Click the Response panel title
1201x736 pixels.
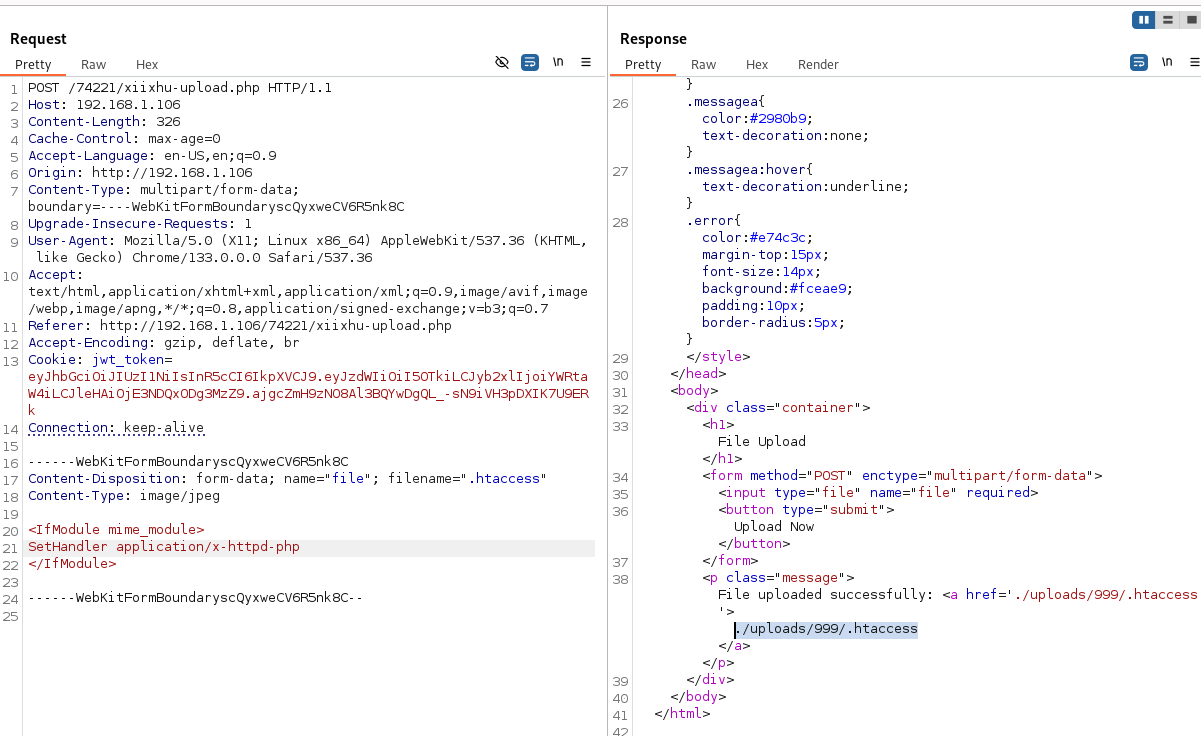[653, 39]
